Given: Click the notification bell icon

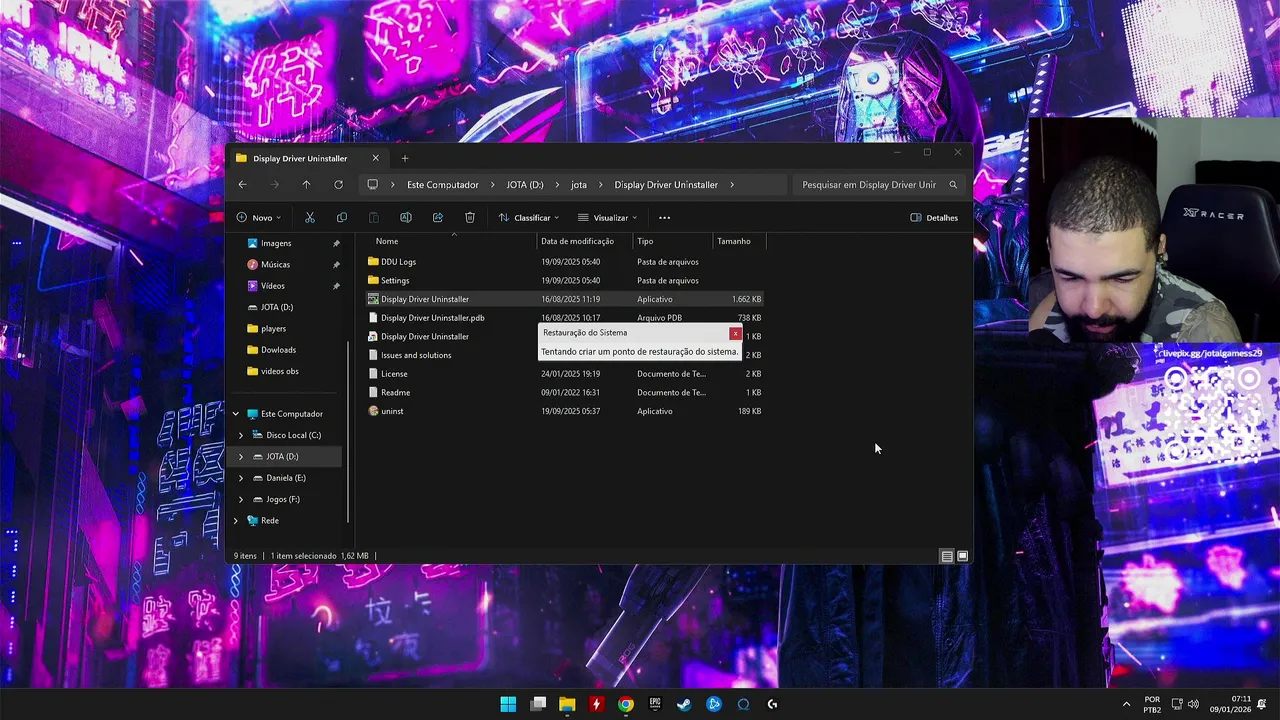Looking at the screenshot, I should [x=1262, y=704].
